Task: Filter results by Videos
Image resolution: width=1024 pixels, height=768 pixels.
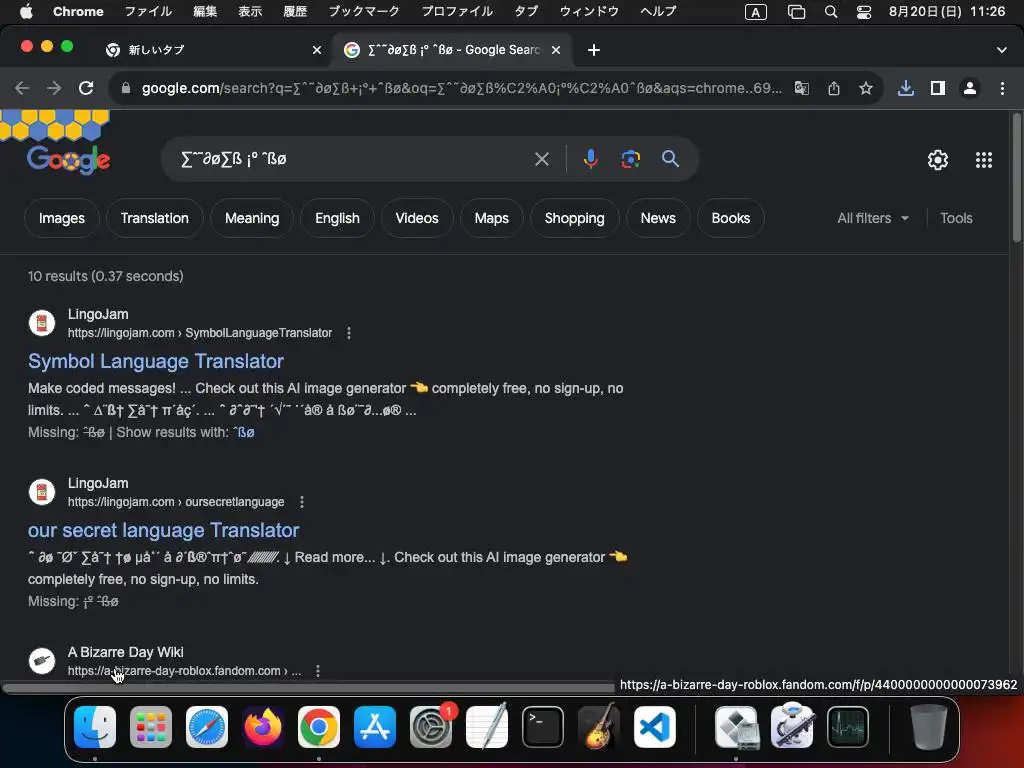Action: (x=417, y=218)
